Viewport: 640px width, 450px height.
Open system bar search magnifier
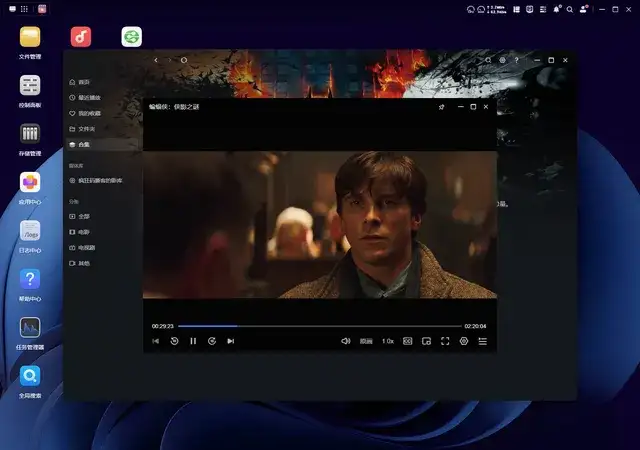click(x=570, y=9)
